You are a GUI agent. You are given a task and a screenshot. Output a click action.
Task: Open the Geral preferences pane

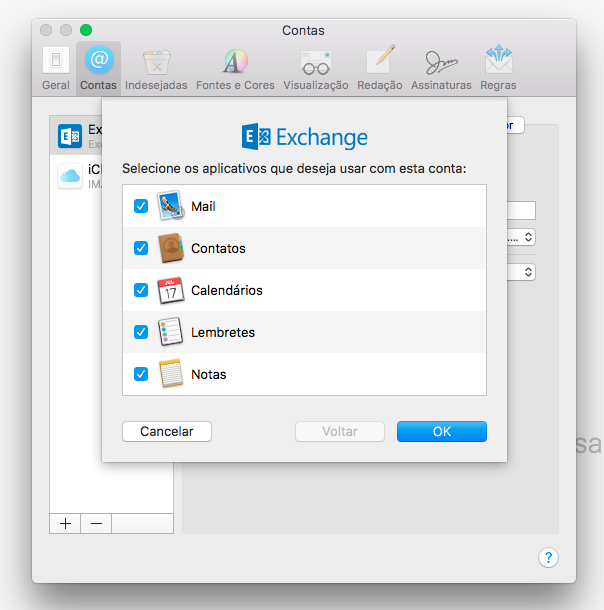tap(56, 67)
